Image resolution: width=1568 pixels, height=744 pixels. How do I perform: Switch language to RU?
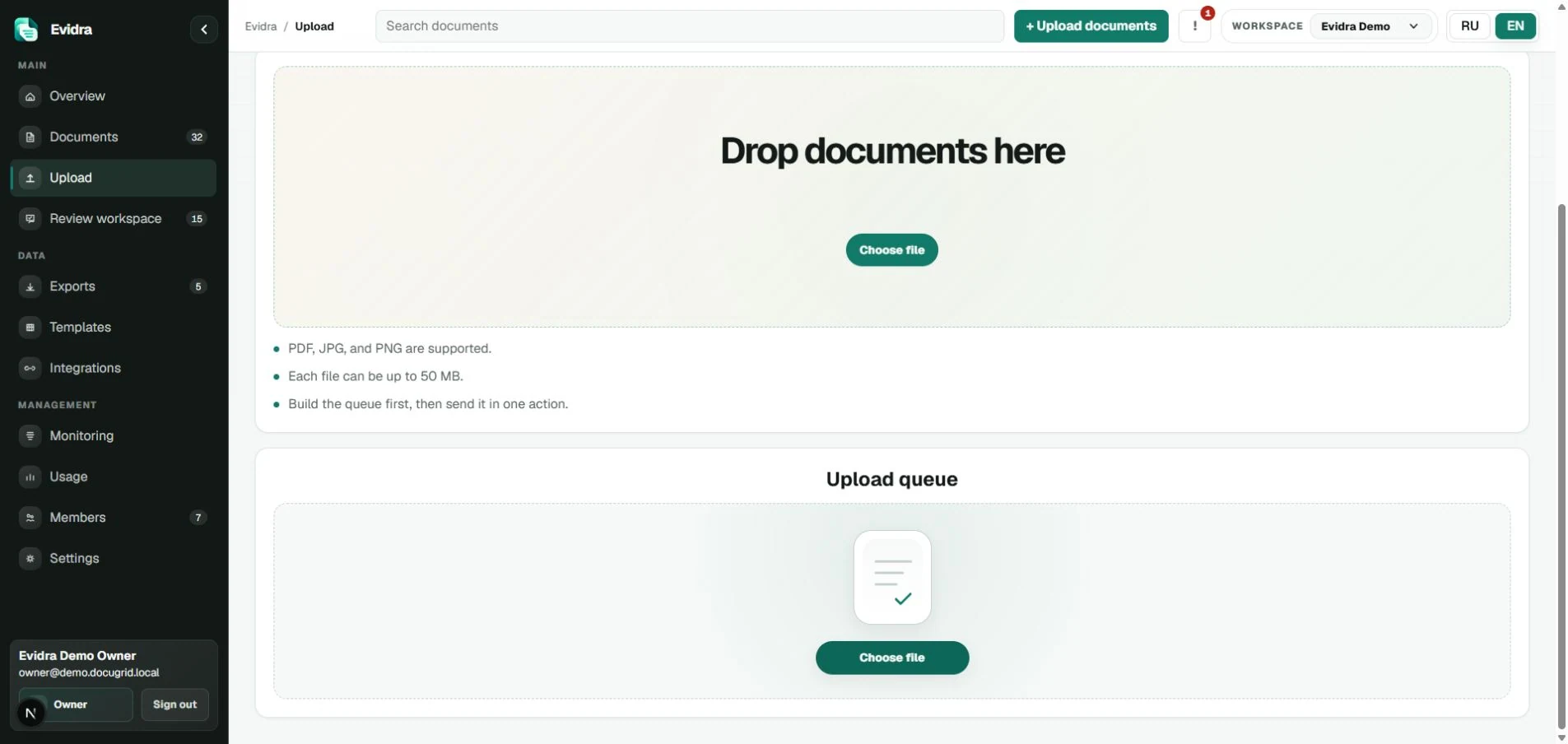[x=1469, y=26]
